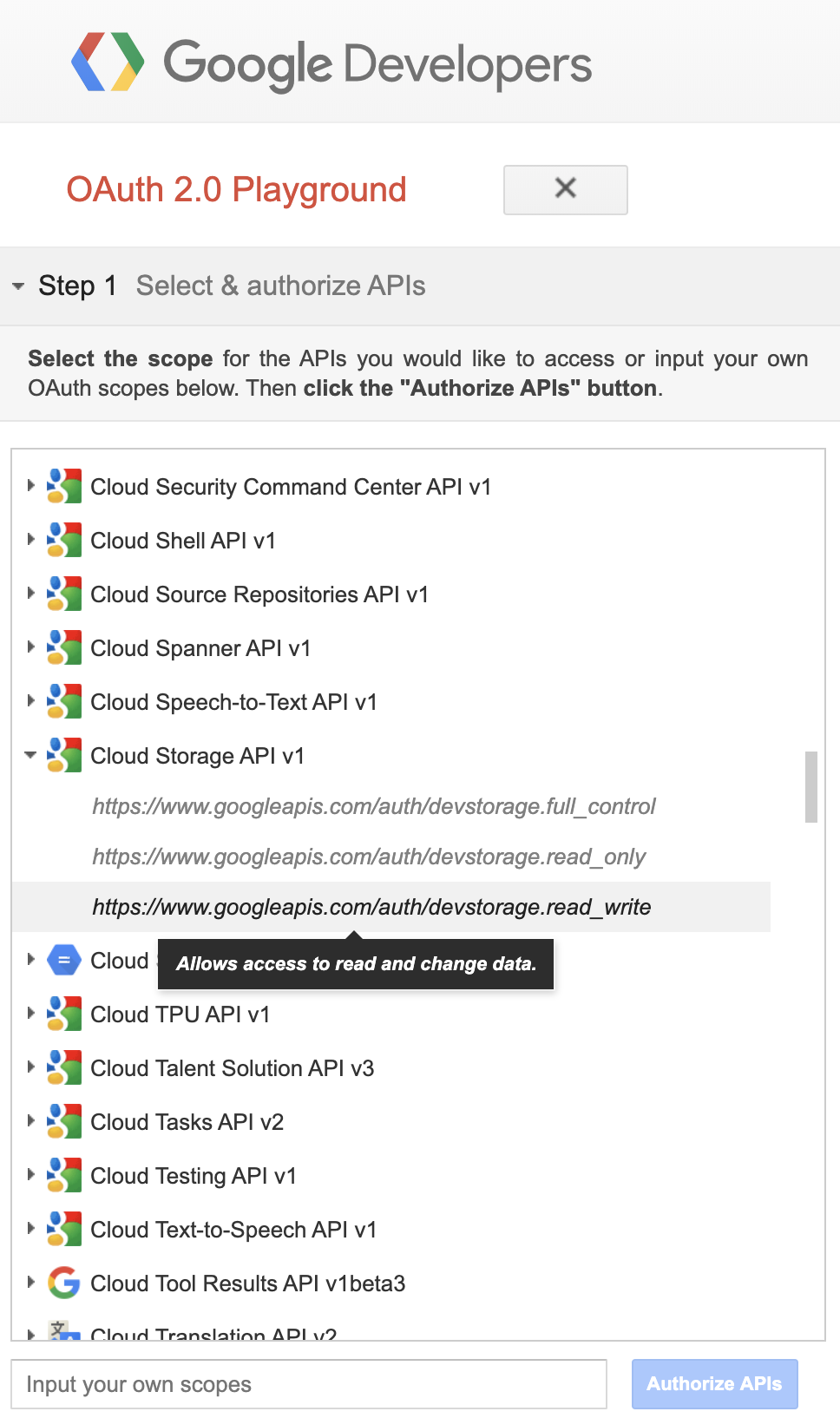Click the OAuth 2.0 Playground heading
The image size is (840, 1418).
[238, 189]
